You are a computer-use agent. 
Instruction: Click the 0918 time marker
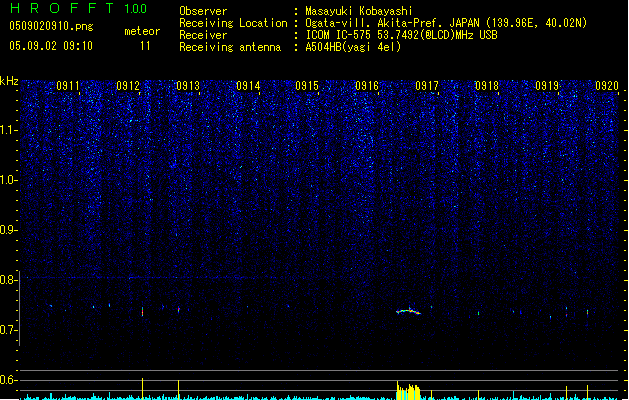pyautogui.click(x=487, y=86)
